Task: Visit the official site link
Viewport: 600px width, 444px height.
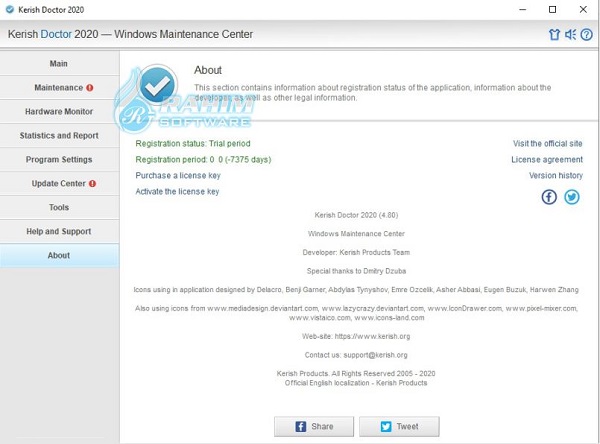Action: pyautogui.click(x=548, y=144)
